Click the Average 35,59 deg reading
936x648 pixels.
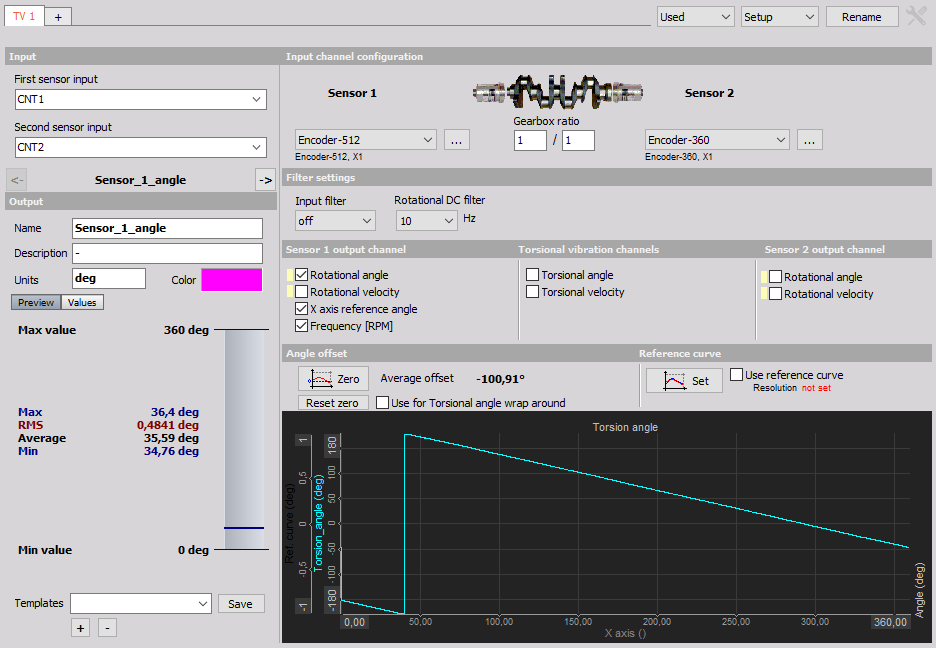point(108,438)
